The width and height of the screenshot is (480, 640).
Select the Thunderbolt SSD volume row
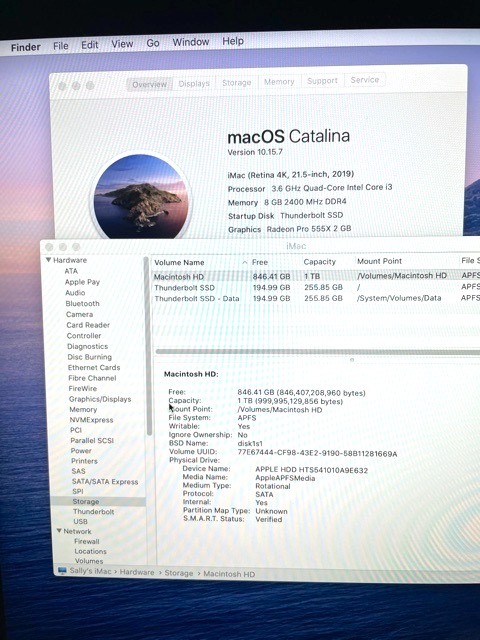point(316,287)
